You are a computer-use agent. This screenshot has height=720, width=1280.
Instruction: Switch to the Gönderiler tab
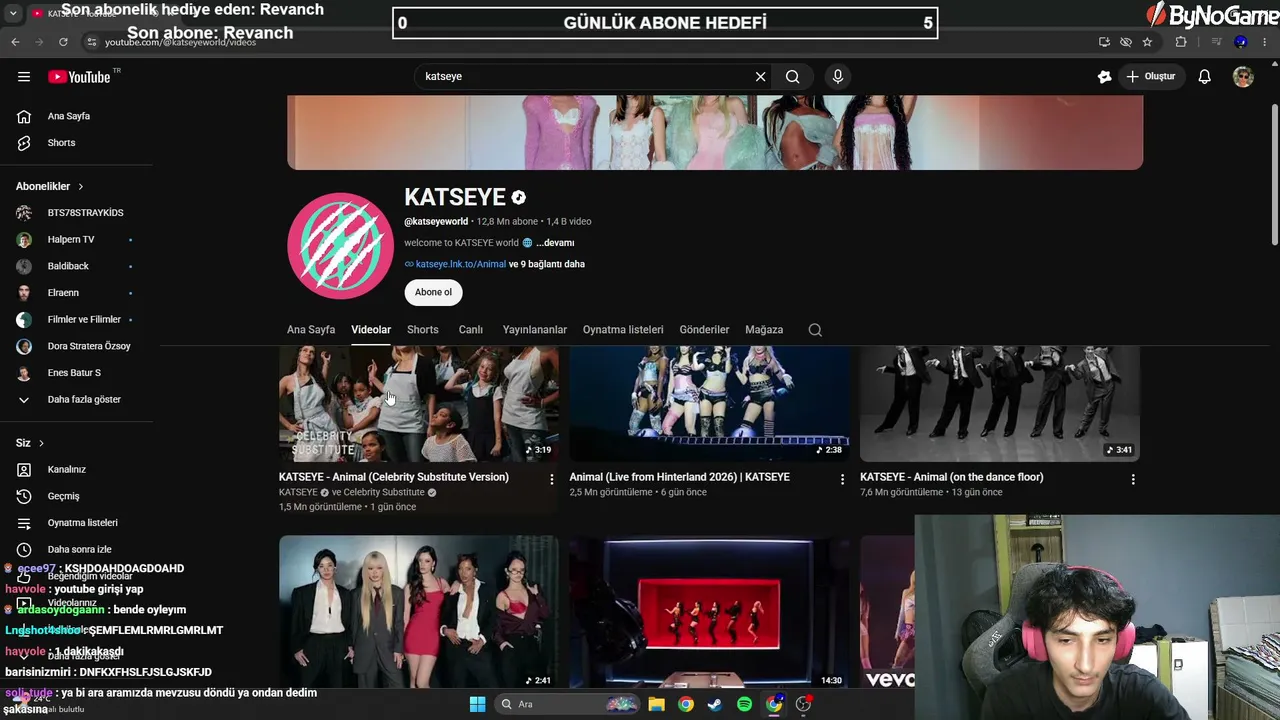(704, 330)
